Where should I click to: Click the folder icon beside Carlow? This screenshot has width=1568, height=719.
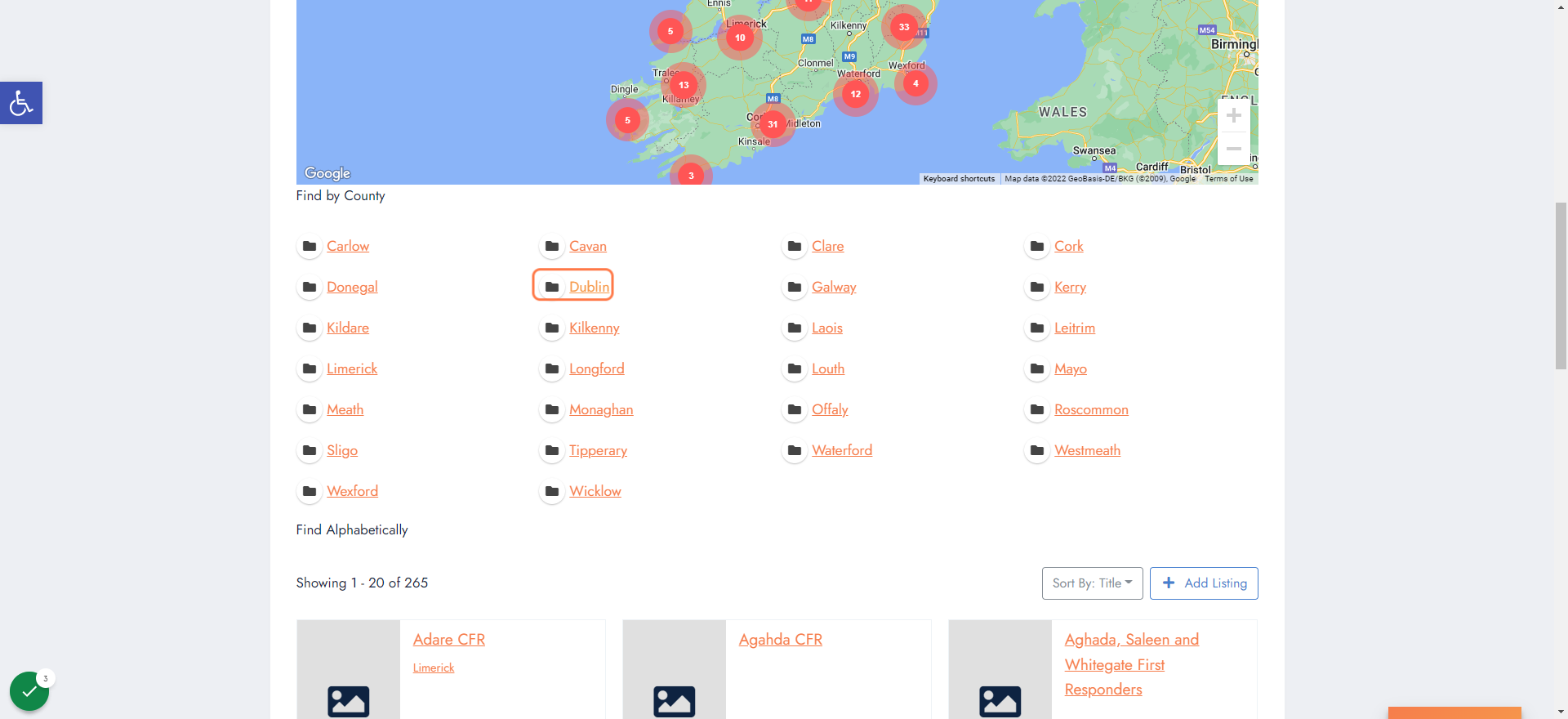310,246
